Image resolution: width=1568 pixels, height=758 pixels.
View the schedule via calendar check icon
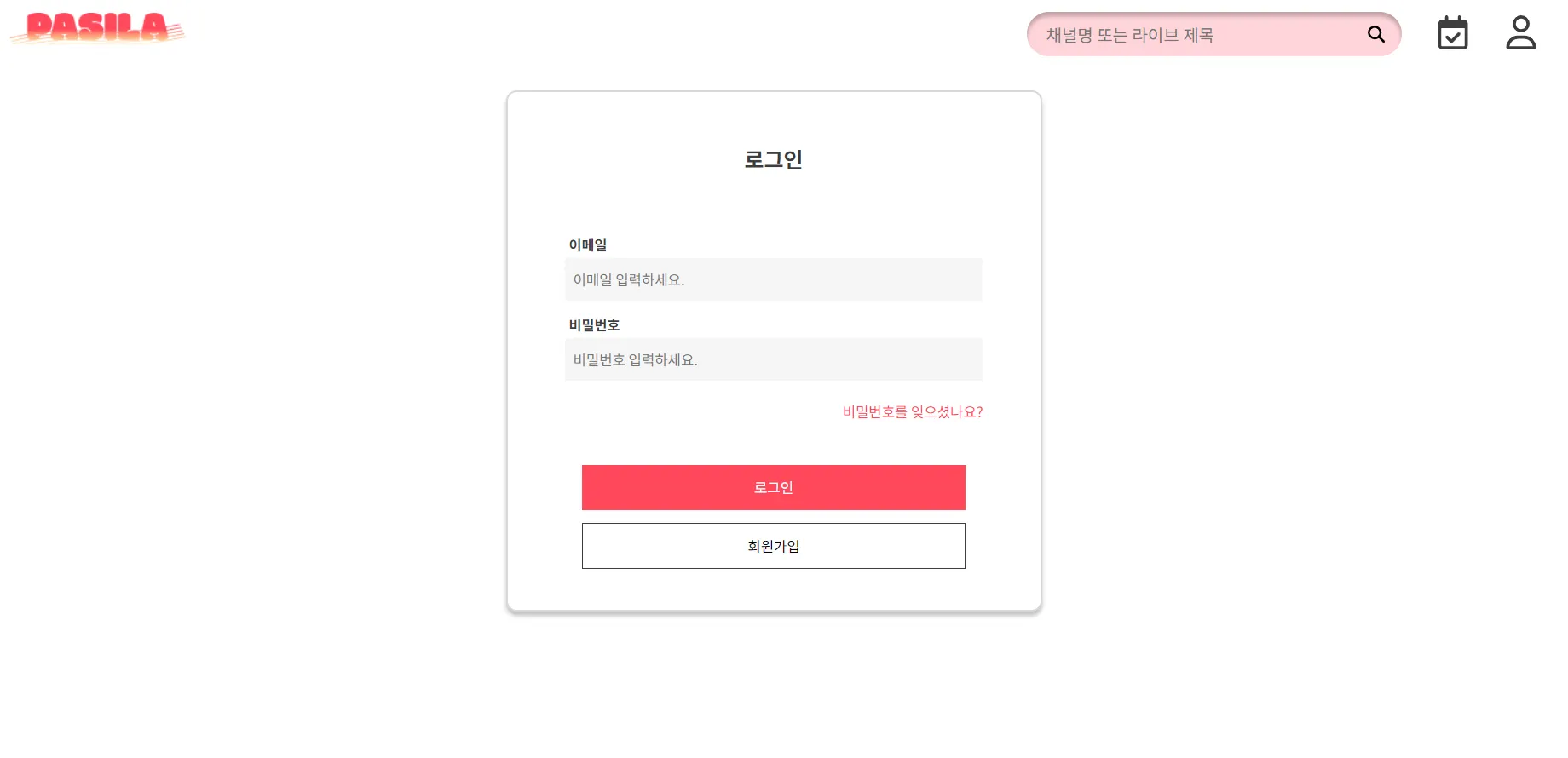pos(1452,33)
